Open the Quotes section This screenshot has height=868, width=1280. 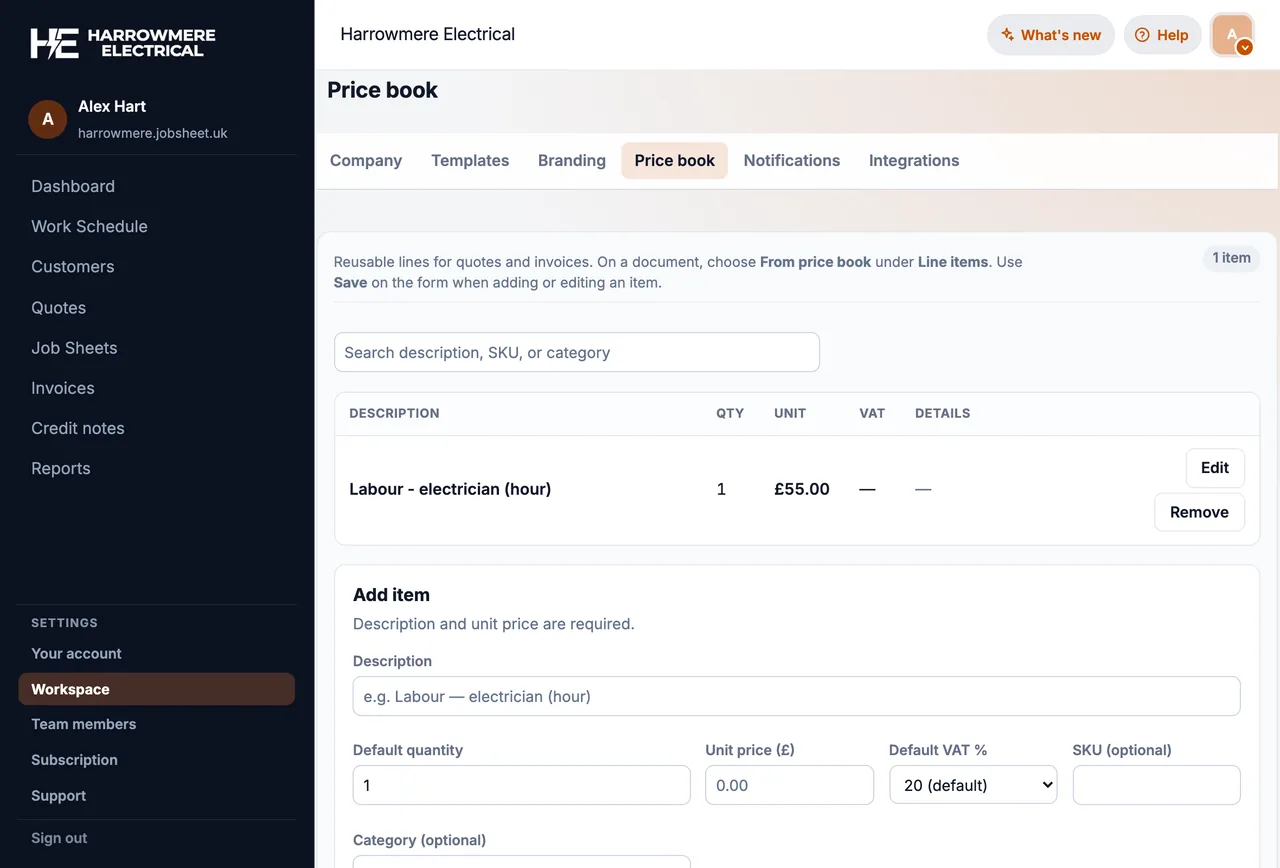(x=59, y=308)
